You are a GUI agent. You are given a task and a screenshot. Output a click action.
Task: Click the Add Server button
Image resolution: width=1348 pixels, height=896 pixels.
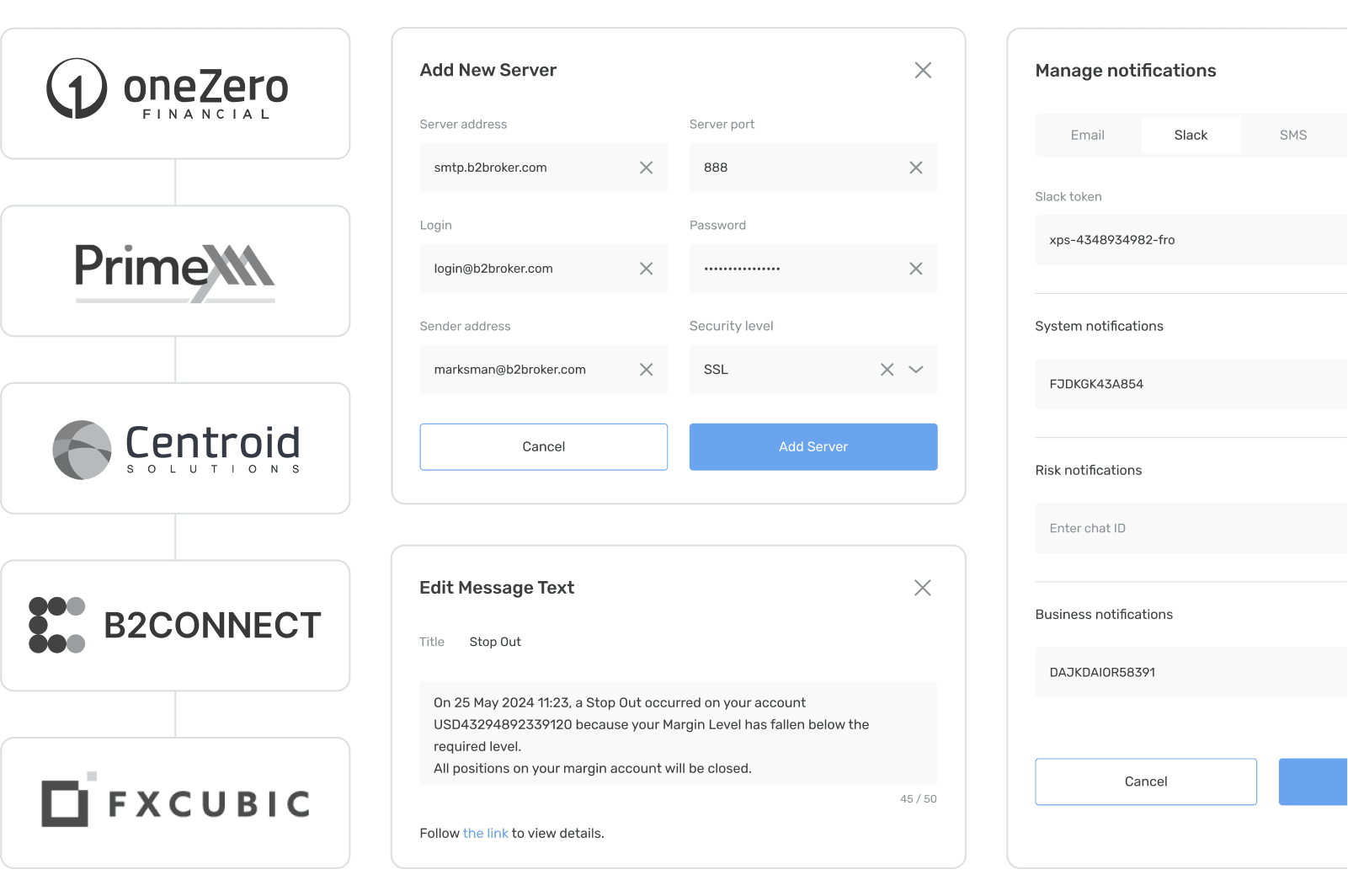click(813, 447)
